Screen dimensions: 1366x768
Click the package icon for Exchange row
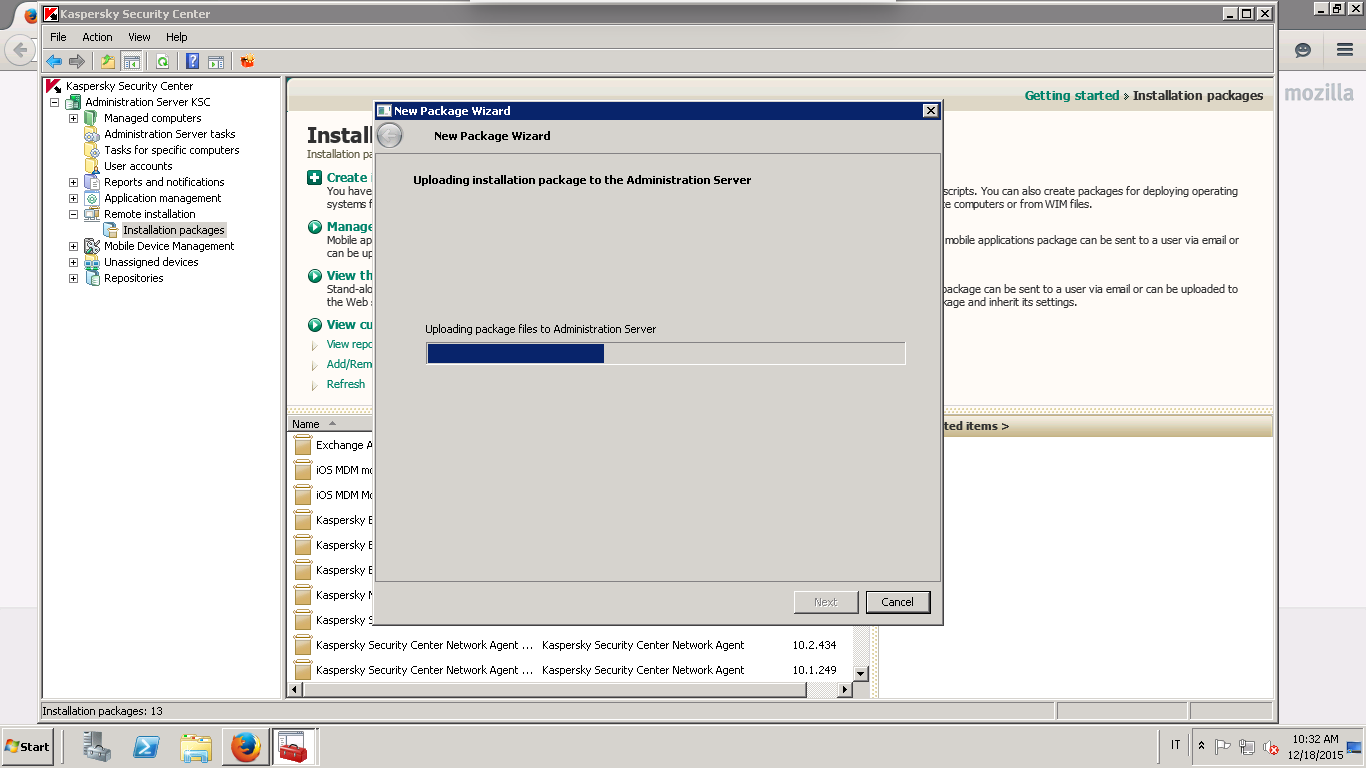[303, 445]
